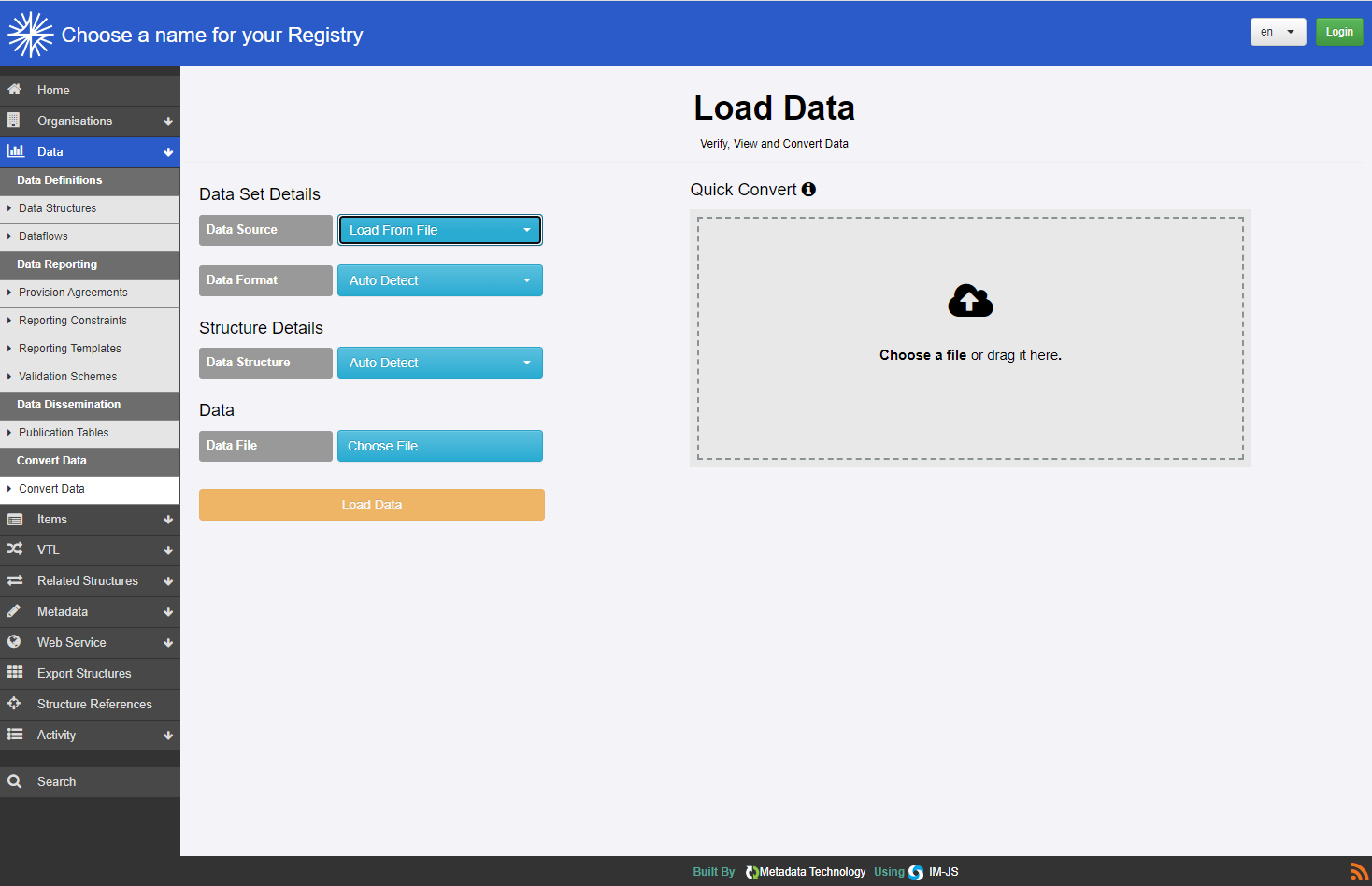The height and width of the screenshot is (886, 1372).
Task: Click the Search magnifier icon in sidebar
Action: 15,781
